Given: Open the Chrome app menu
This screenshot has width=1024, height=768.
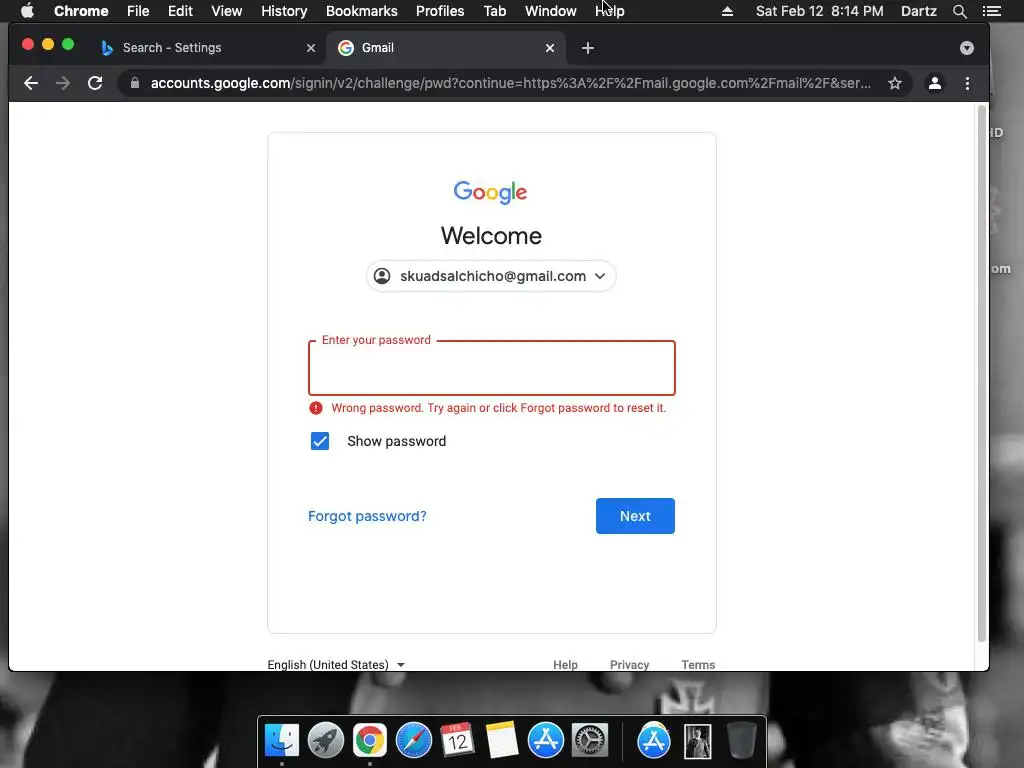Looking at the screenshot, I should tap(81, 11).
